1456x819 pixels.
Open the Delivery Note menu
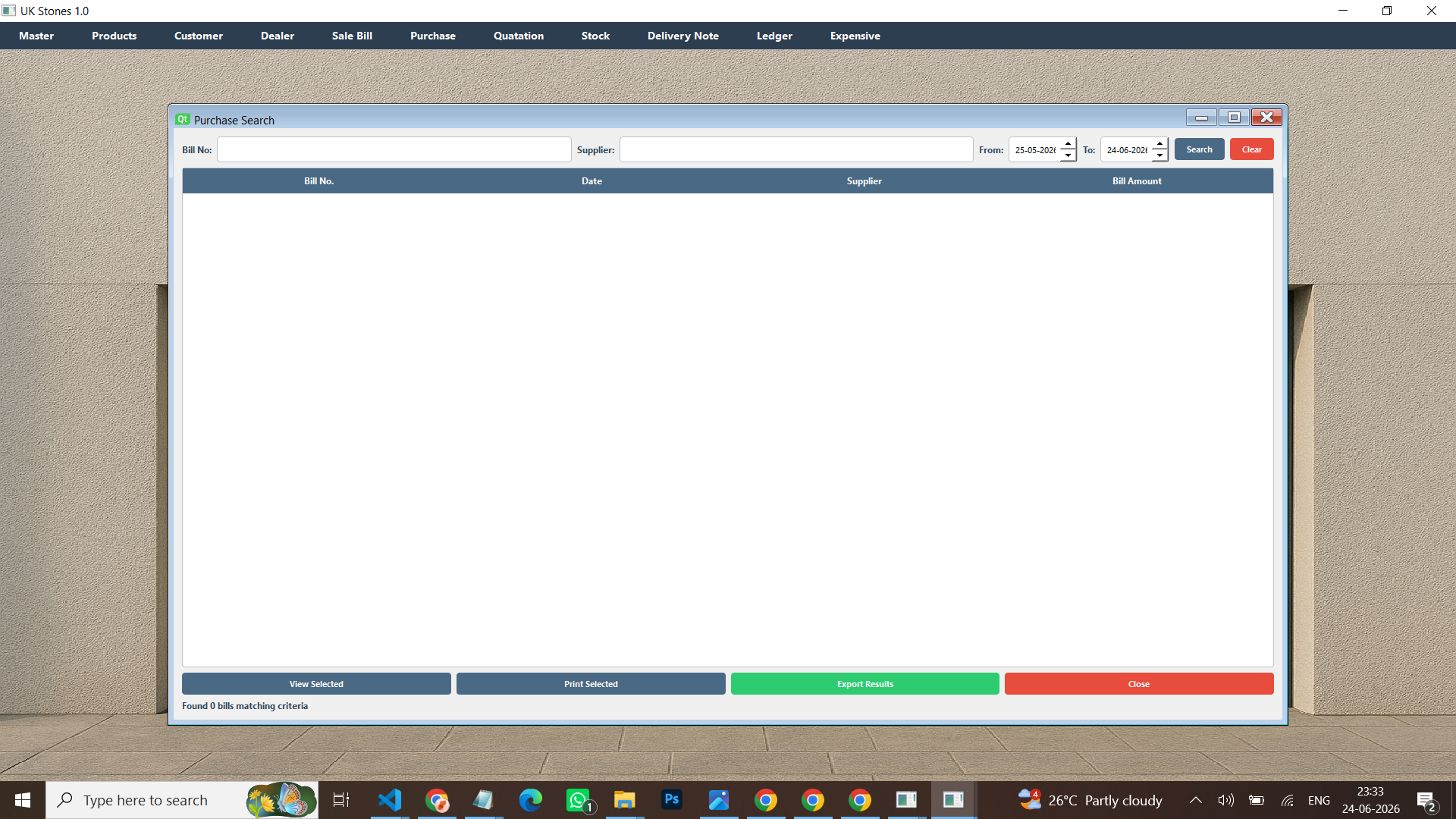tap(683, 36)
